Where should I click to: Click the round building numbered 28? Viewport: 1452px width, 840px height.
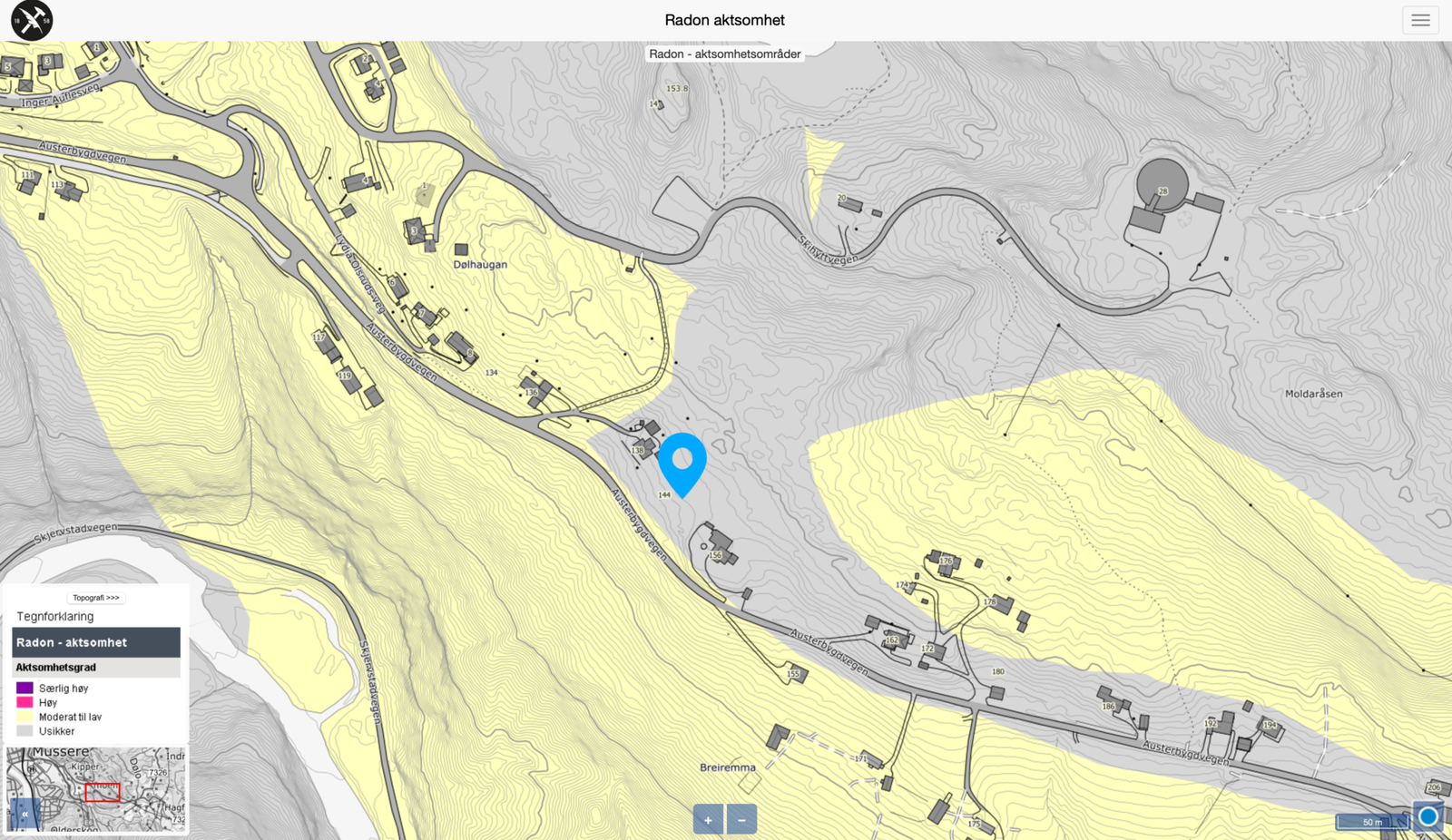point(1163,184)
